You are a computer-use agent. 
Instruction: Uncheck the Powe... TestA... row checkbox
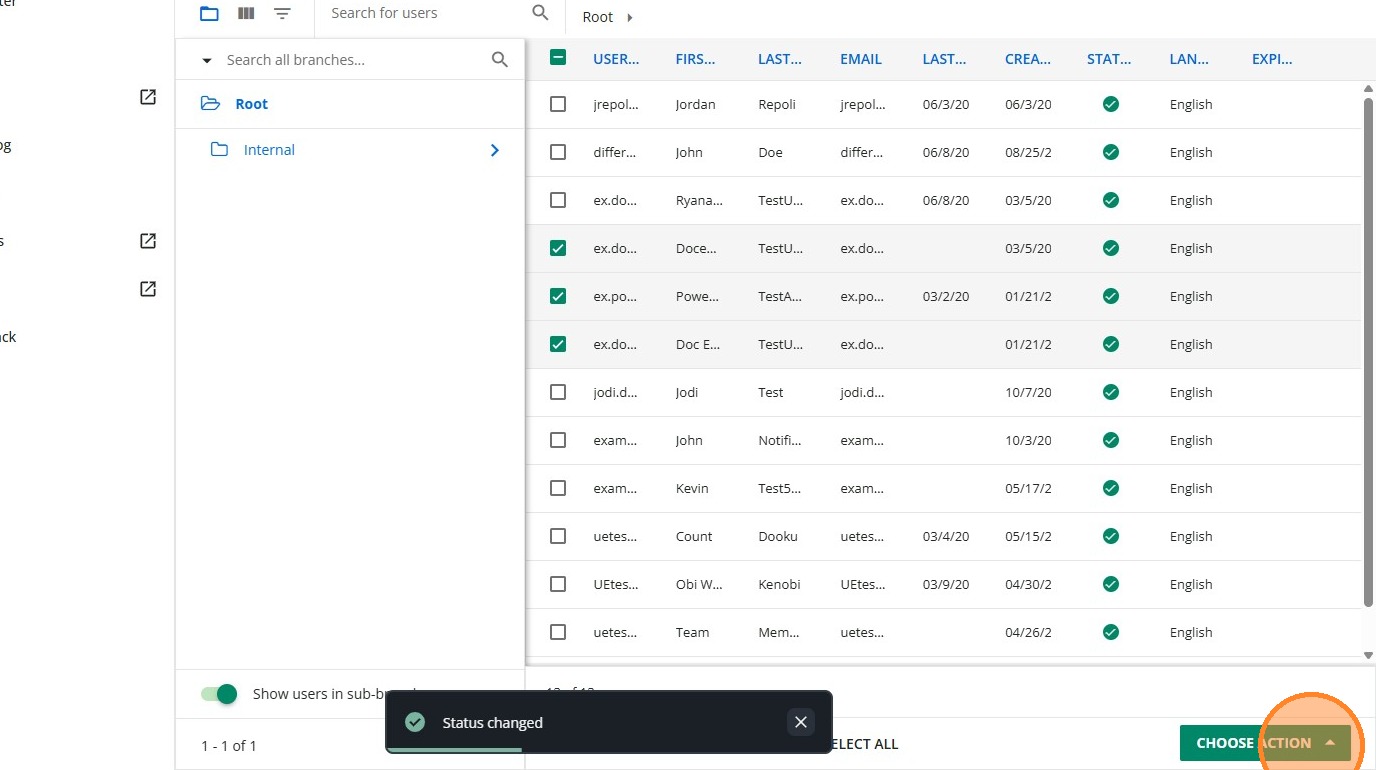click(558, 296)
